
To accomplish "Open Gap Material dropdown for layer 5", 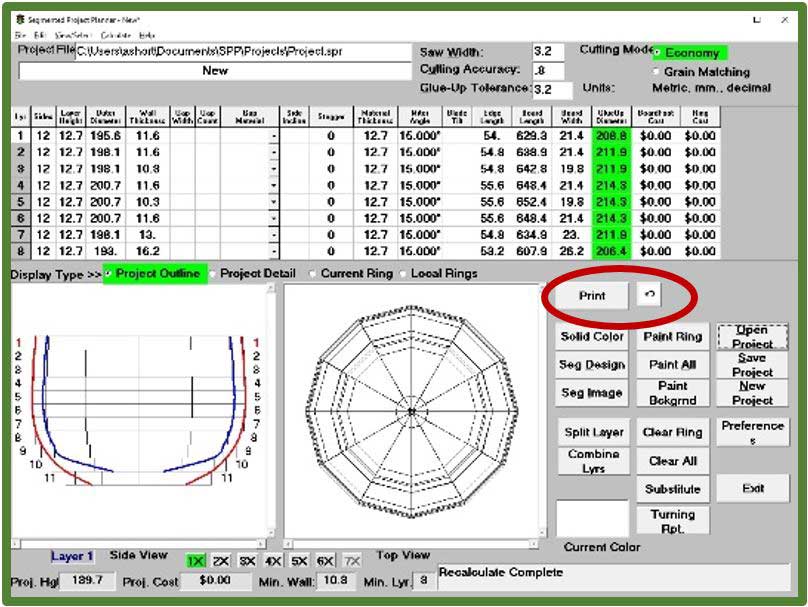I will [x=275, y=203].
